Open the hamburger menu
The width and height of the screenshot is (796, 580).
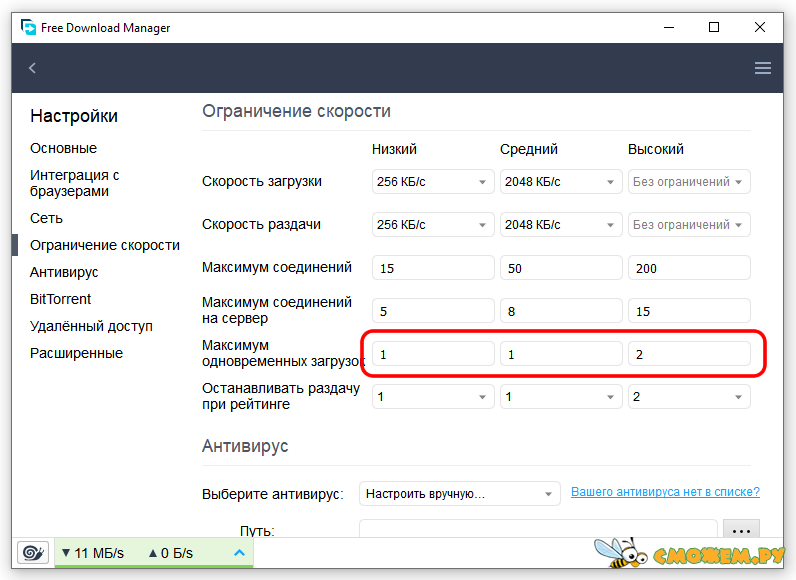tap(762, 68)
